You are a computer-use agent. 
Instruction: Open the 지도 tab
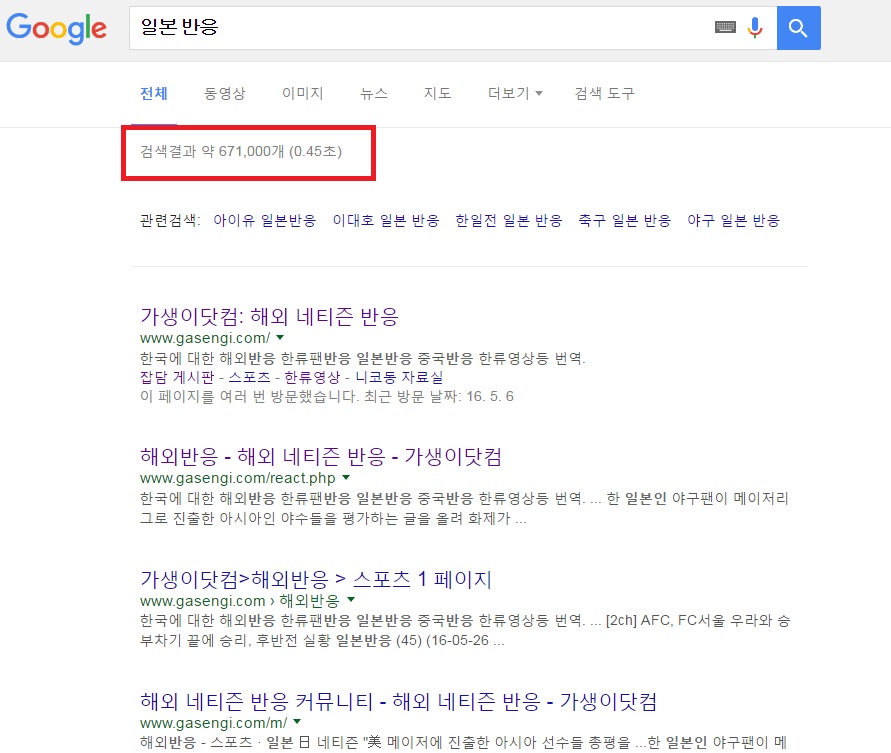tap(437, 94)
